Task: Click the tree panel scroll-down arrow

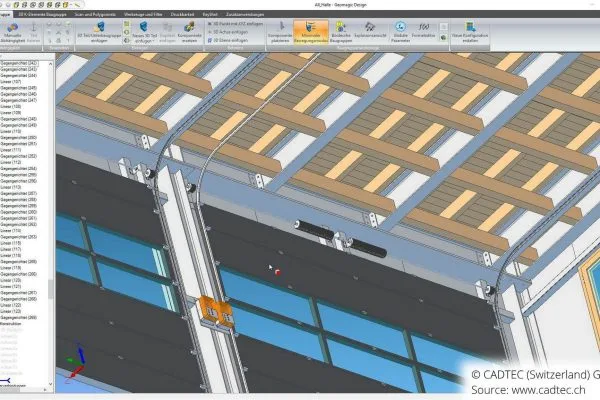Action: 51,384
